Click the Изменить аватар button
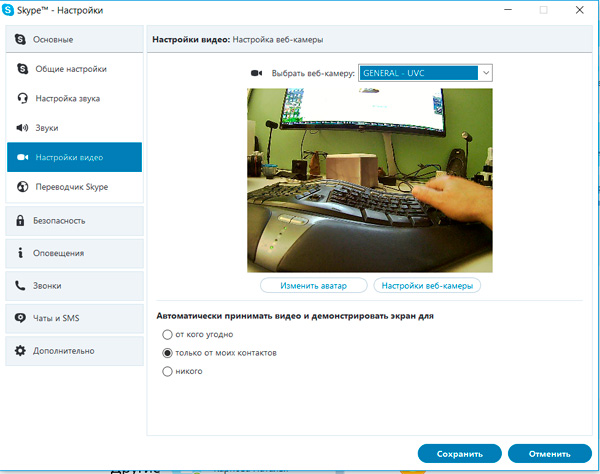Viewport: 600px width, 474px height. [313, 286]
